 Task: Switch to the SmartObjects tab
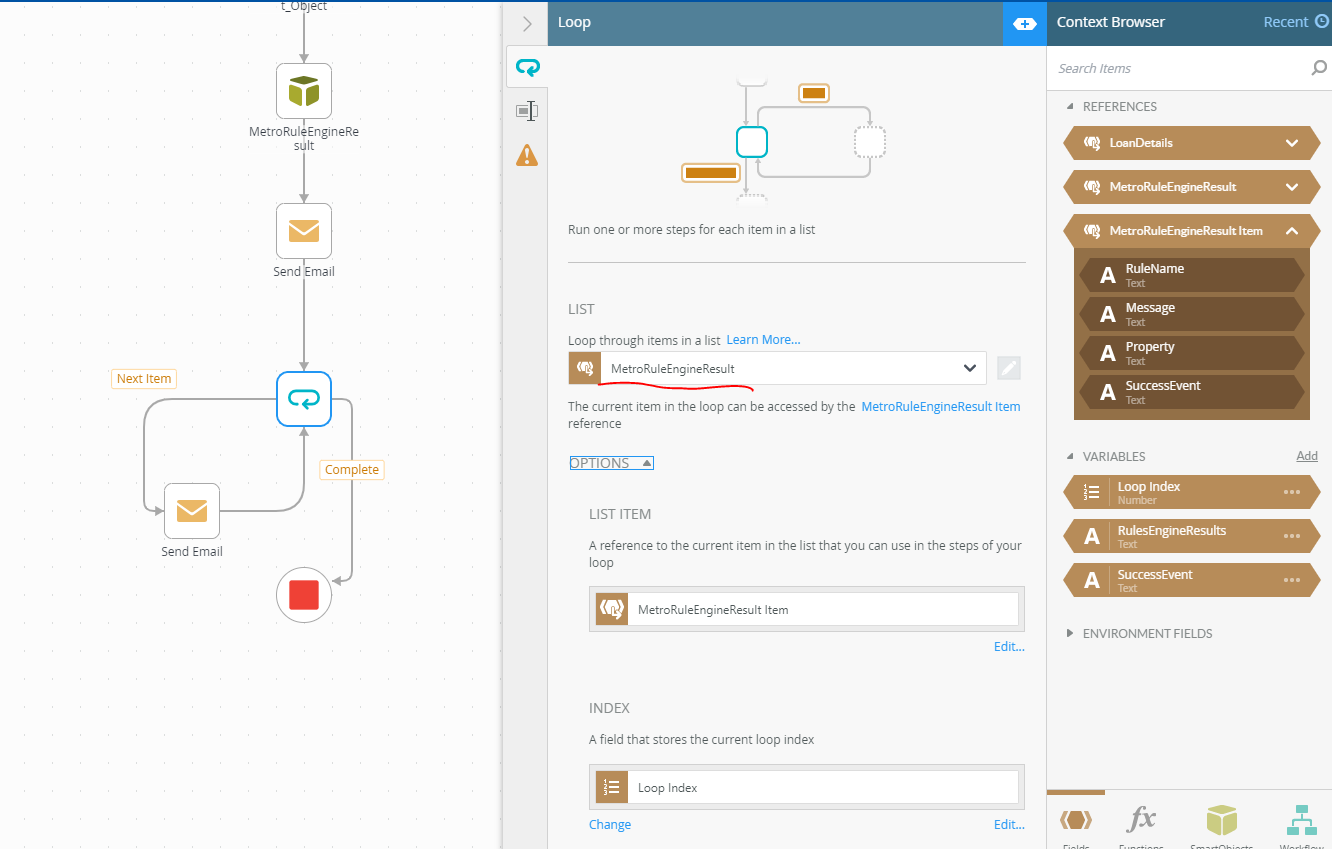click(x=1221, y=822)
